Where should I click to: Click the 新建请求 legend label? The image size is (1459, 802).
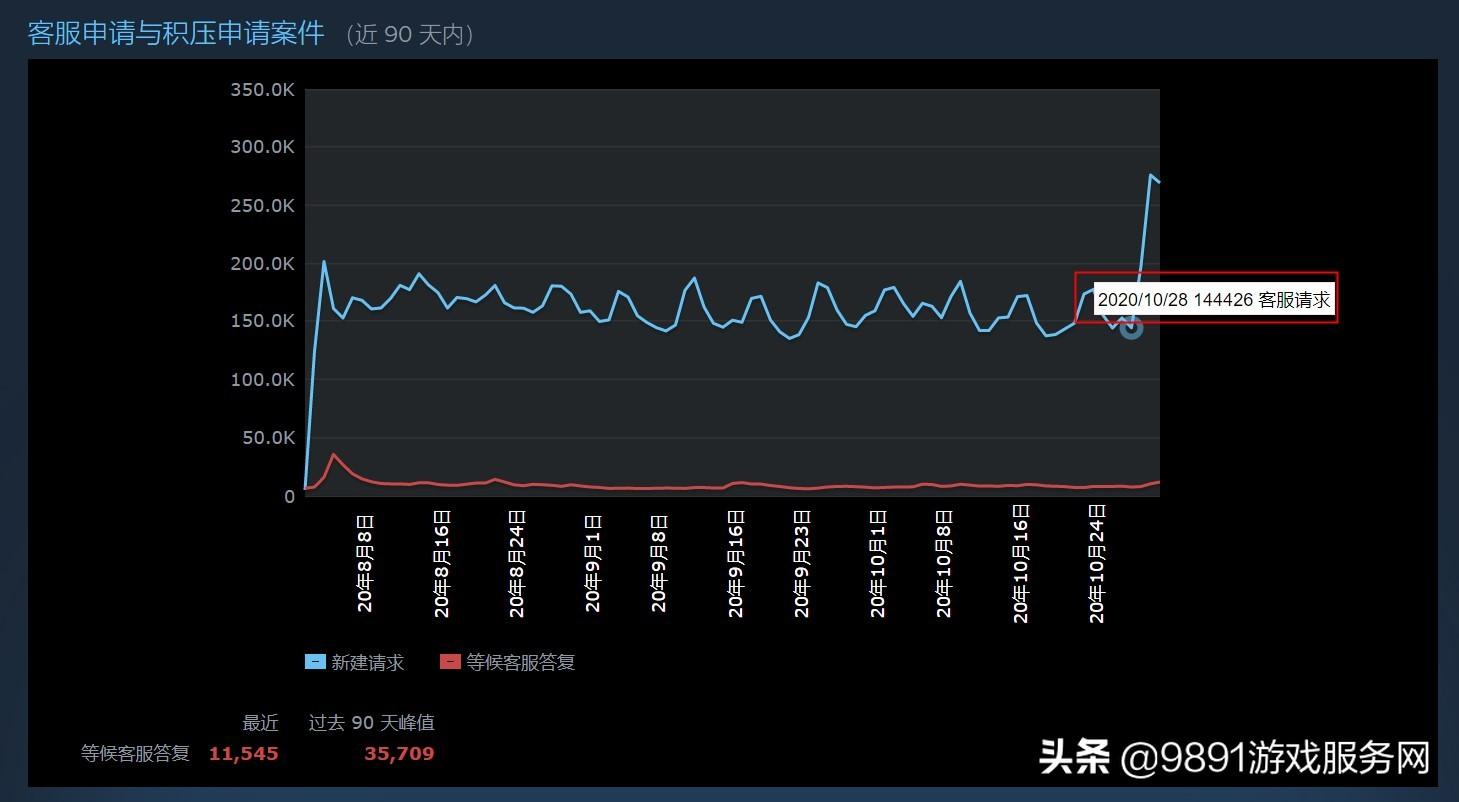pos(368,662)
